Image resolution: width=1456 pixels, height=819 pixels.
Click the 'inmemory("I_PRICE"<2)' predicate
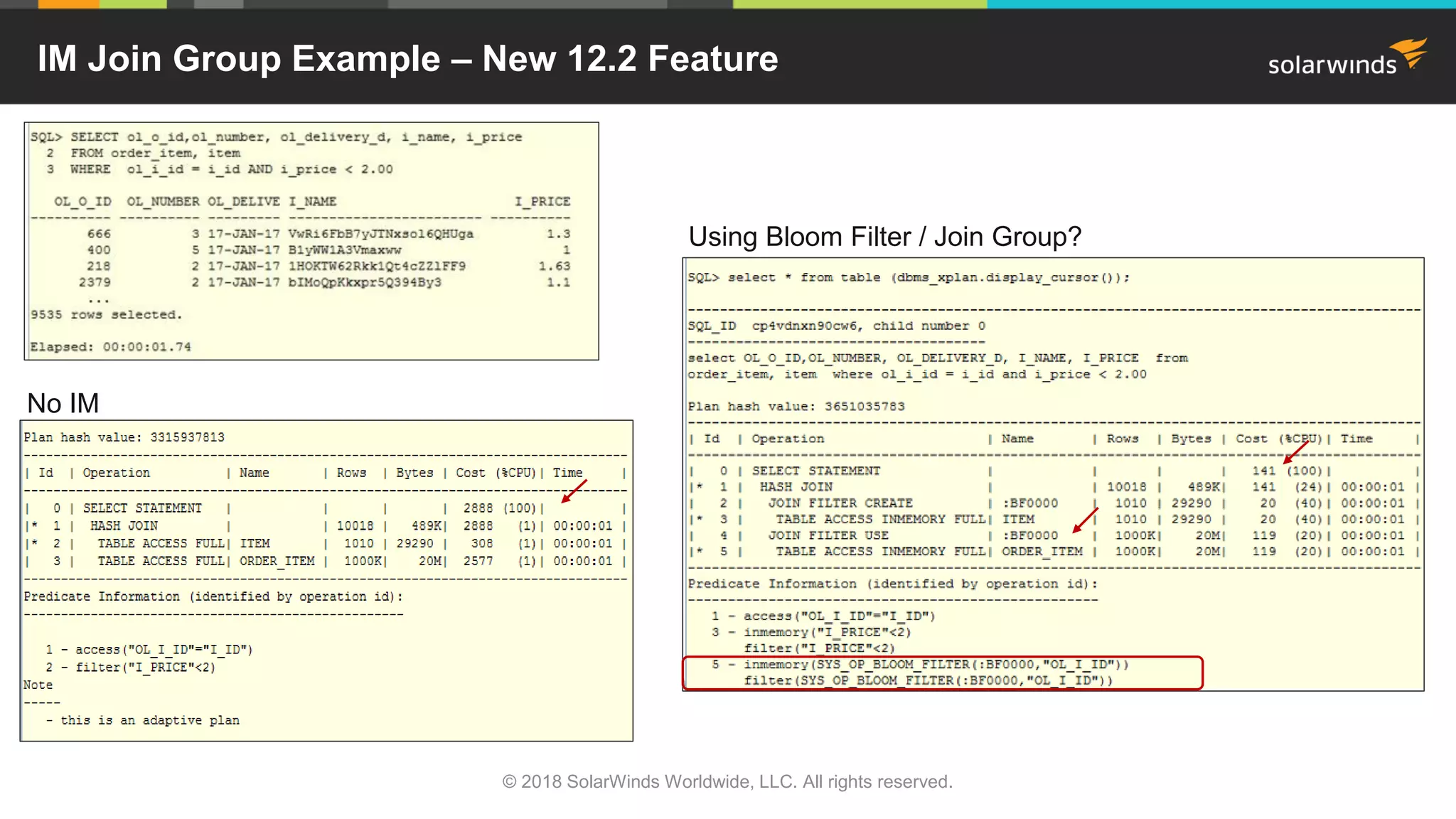click(828, 632)
